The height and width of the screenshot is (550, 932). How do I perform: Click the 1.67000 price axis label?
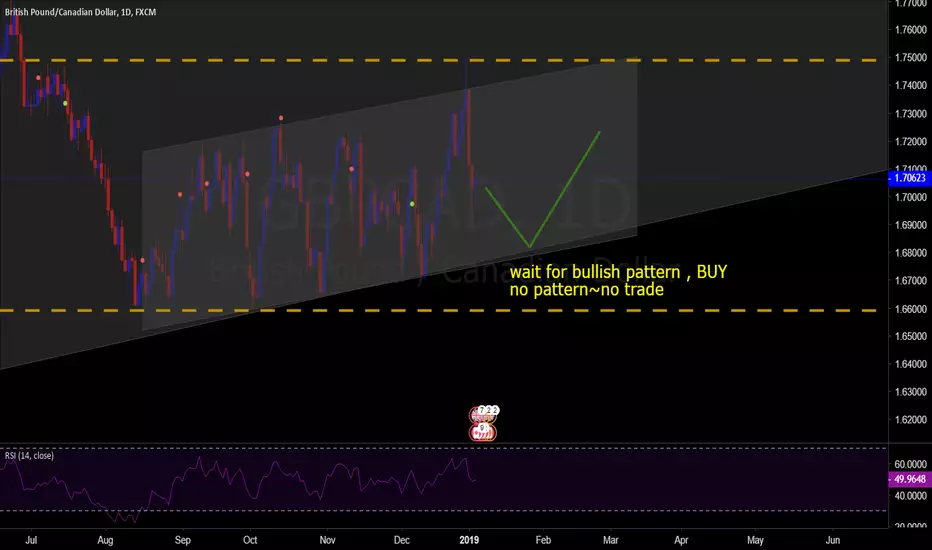point(911,281)
